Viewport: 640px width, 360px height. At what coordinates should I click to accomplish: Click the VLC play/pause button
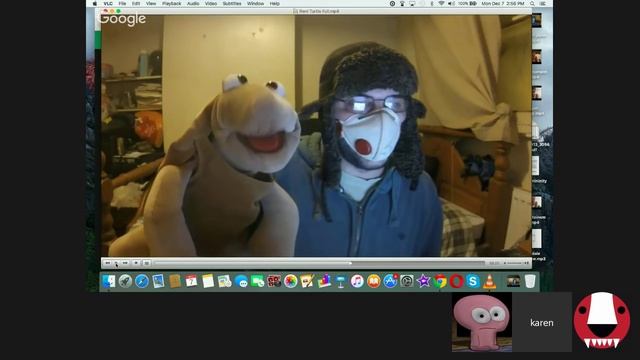pyautogui.click(x=116, y=263)
